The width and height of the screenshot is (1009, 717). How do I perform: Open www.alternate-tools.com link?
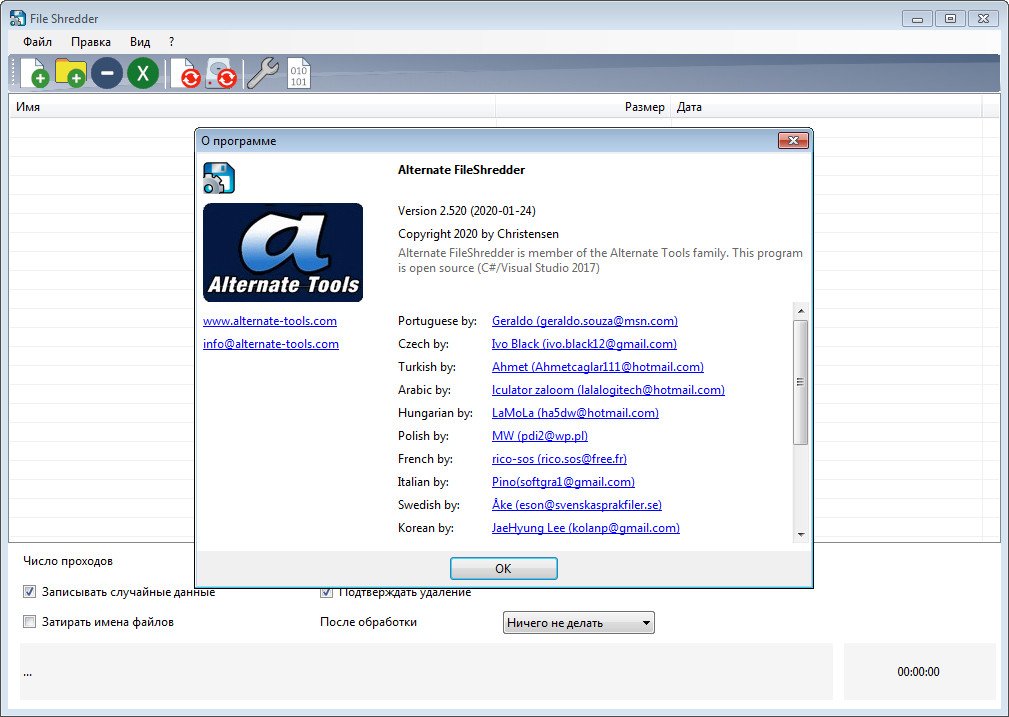click(x=270, y=321)
